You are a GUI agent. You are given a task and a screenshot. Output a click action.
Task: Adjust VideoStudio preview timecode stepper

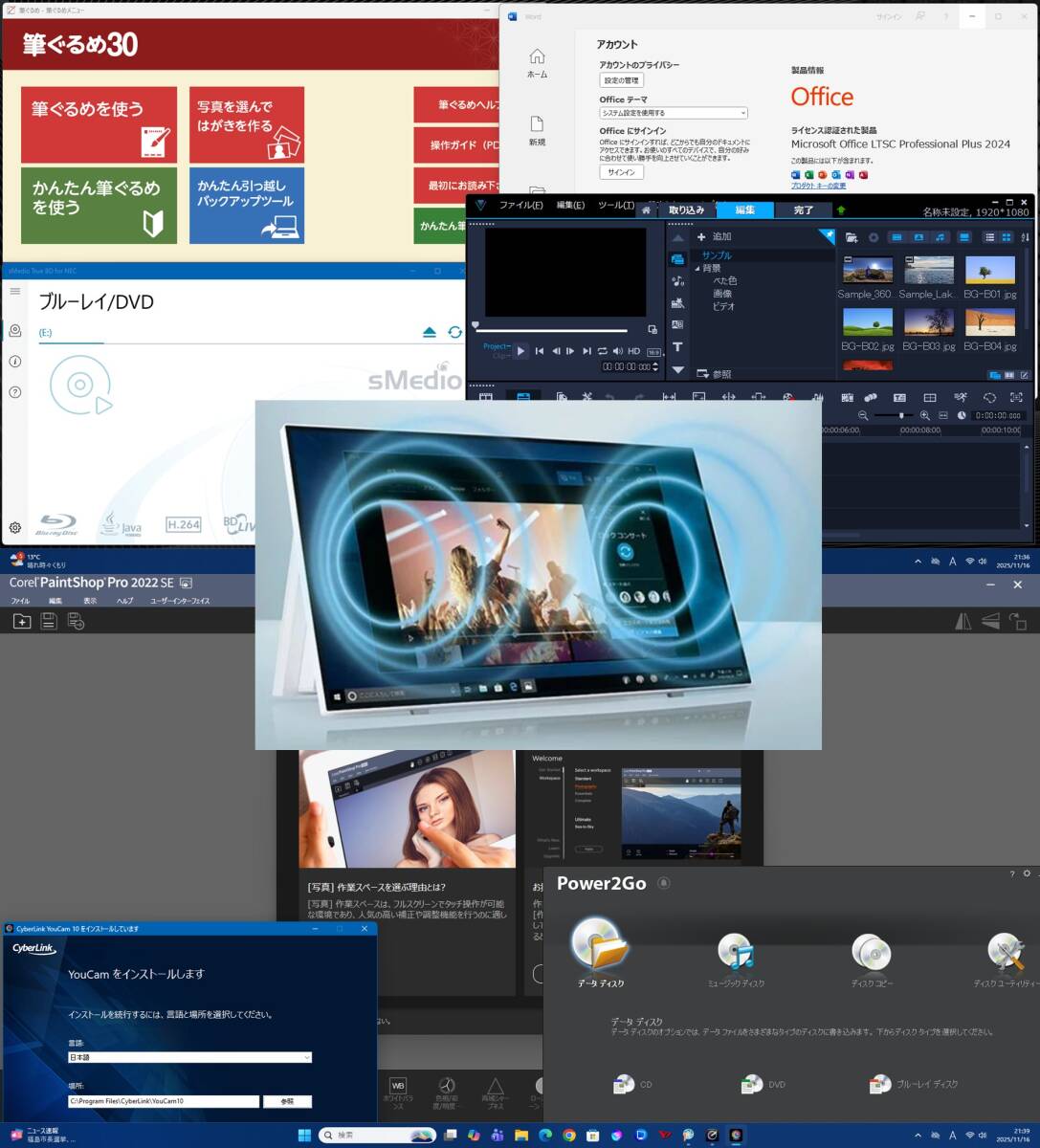pos(656,366)
